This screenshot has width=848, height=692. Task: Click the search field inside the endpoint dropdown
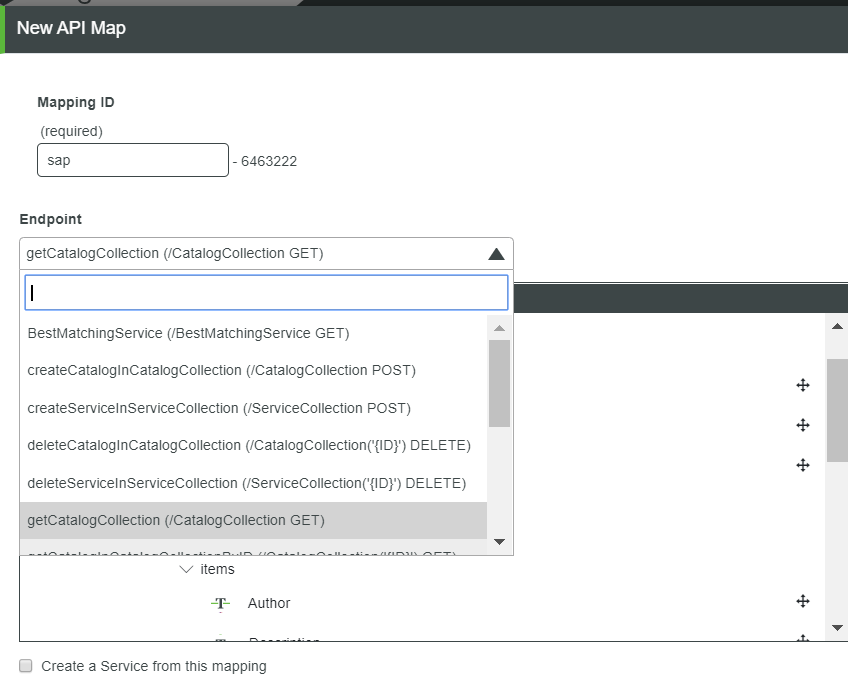tap(265, 292)
